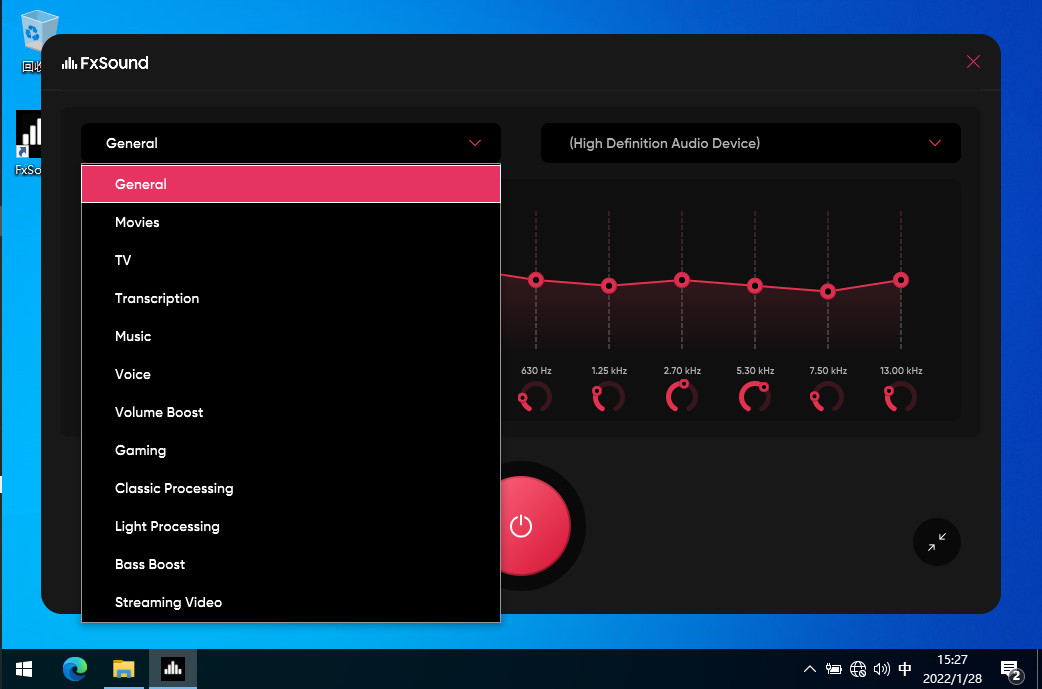Click the 630 Hz frequency knob
1042x689 pixels.
535,397
